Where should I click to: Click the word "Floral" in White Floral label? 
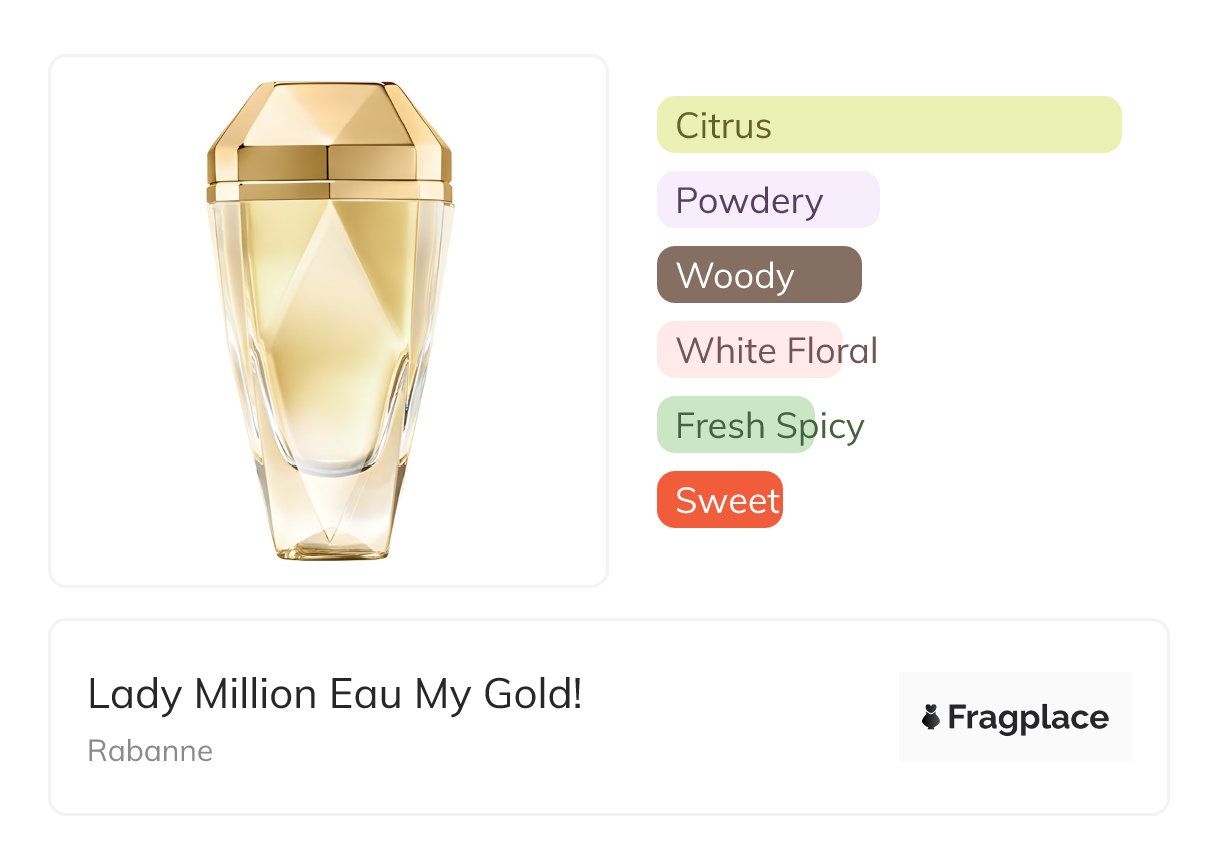[832, 351]
